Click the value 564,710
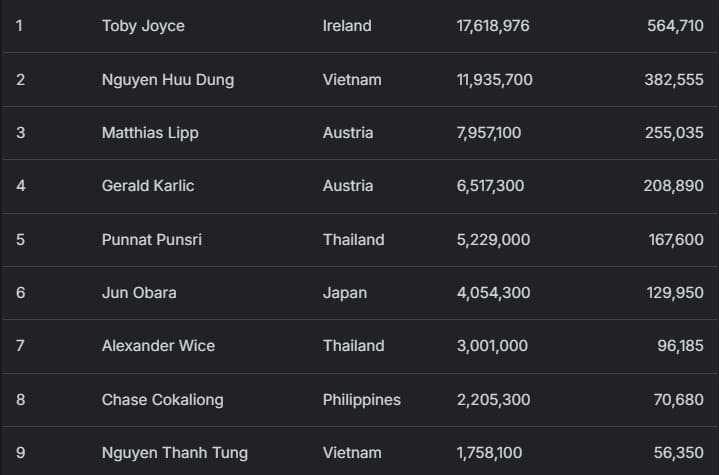The height and width of the screenshot is (475, 719). tap(675, 26)
